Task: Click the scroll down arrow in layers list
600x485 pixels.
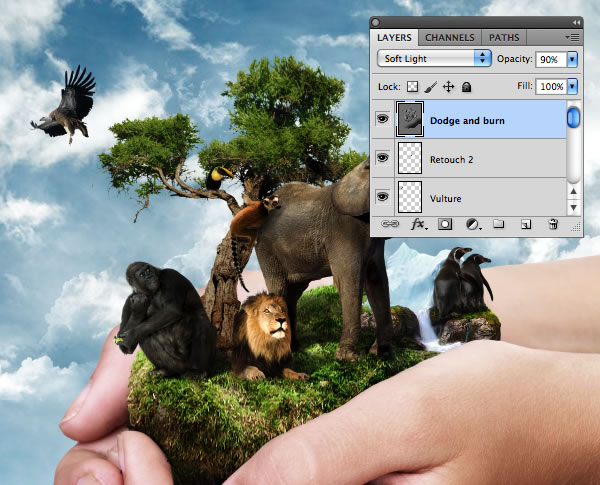Action: pyautogui.click(x=573, y=207)
